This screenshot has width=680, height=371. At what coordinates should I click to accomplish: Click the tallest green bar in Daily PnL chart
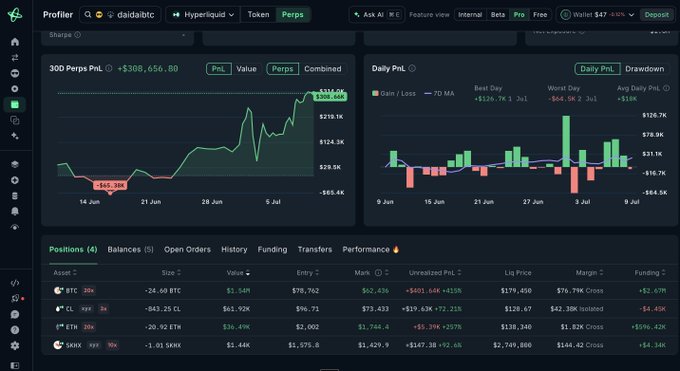pyautogui.click(x=566, y=141)
